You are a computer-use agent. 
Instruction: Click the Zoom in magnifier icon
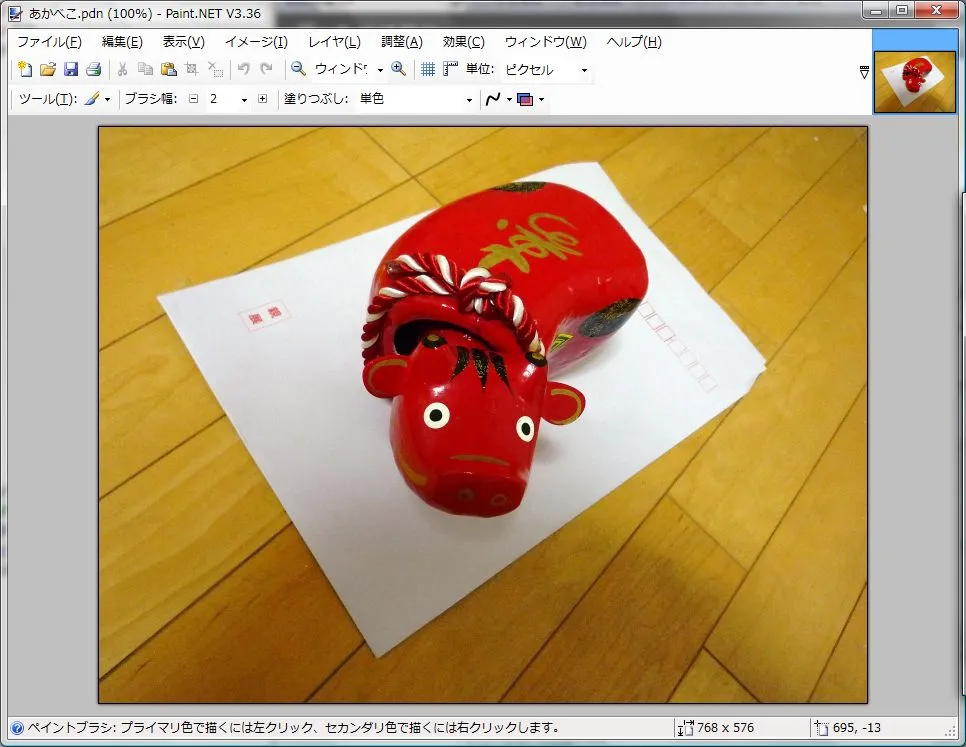[x=399, y=69]
